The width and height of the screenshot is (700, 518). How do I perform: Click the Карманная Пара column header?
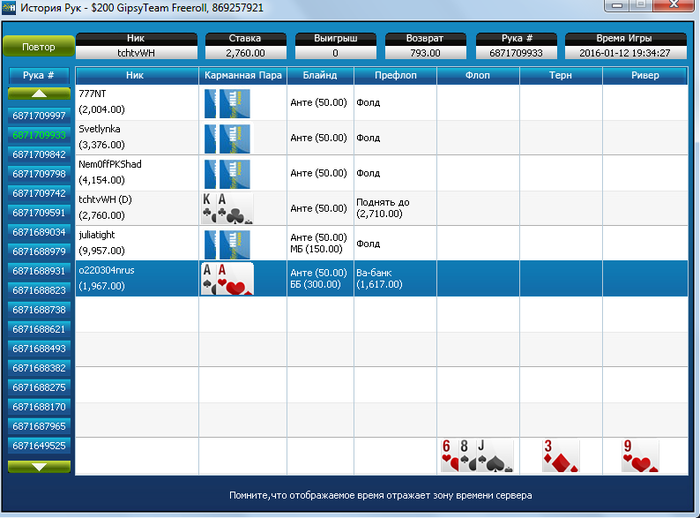click(x=243, y=75)
